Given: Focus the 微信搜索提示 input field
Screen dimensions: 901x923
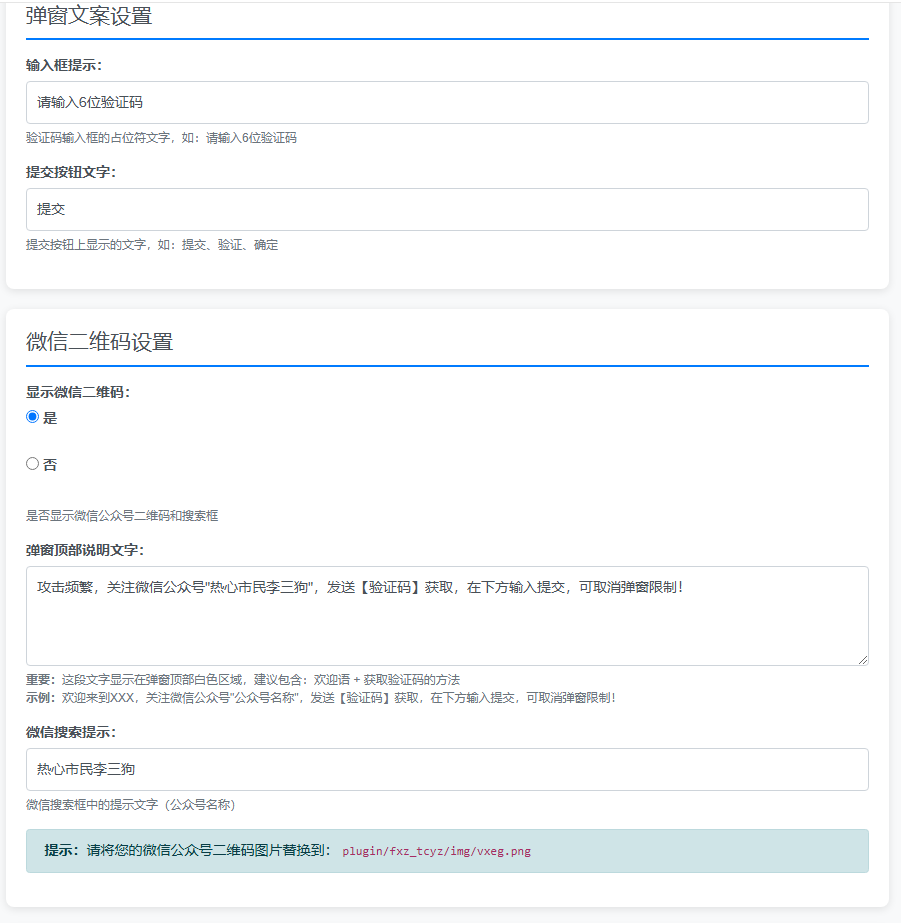Looking at the screenshot, I should point(446,769).
